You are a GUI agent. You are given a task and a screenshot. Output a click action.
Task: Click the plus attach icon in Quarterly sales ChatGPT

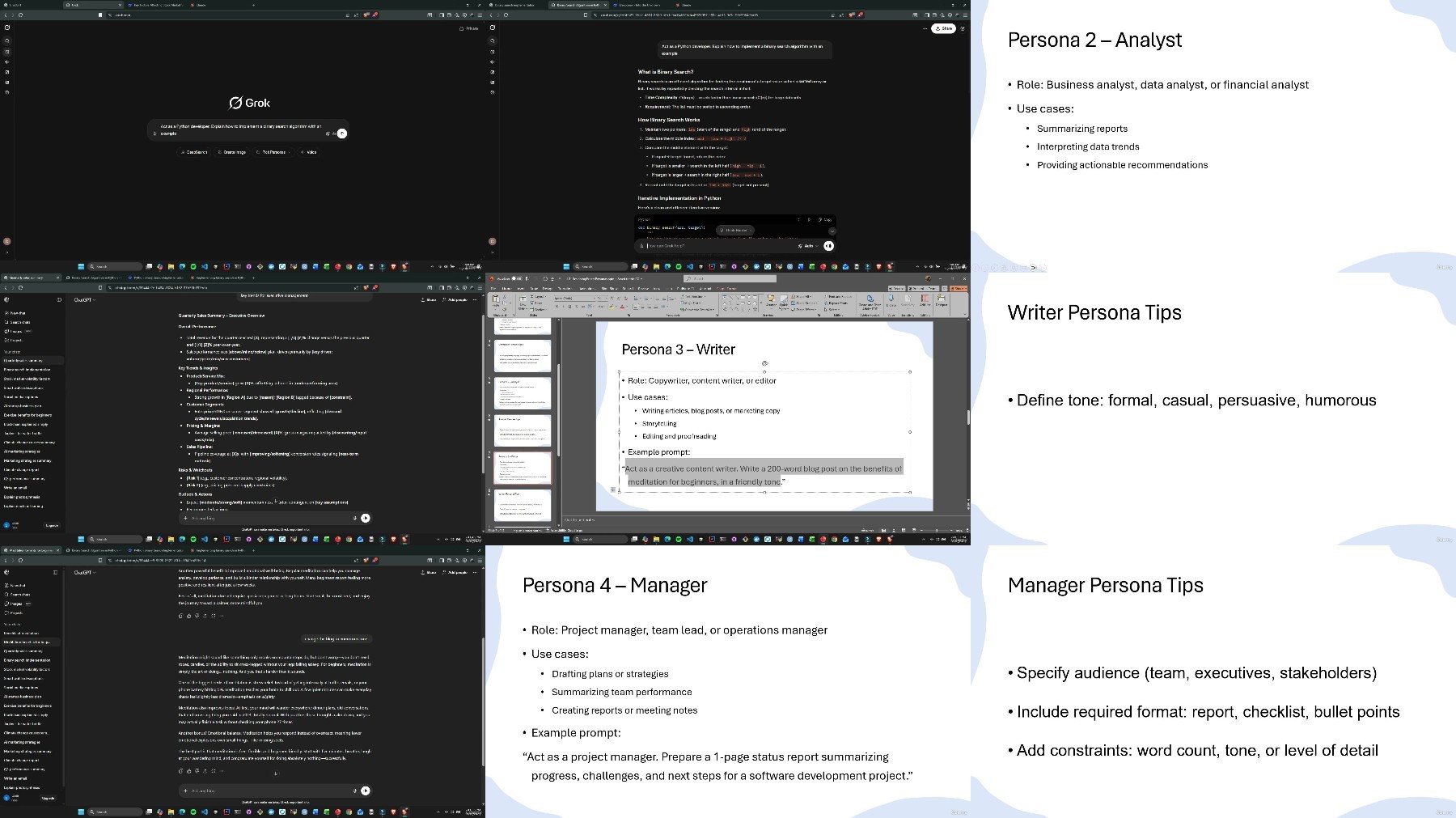pos(185,518)
